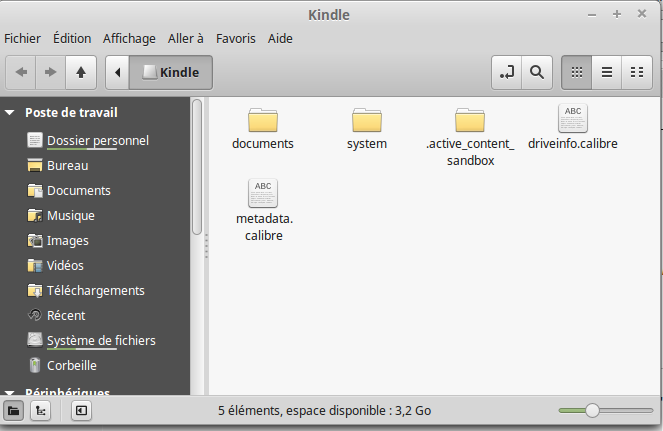The height and width of the screenshot is (431, 663).
Task: Click the path bar left scroll arrow
Action: click(x=118, y=72)
